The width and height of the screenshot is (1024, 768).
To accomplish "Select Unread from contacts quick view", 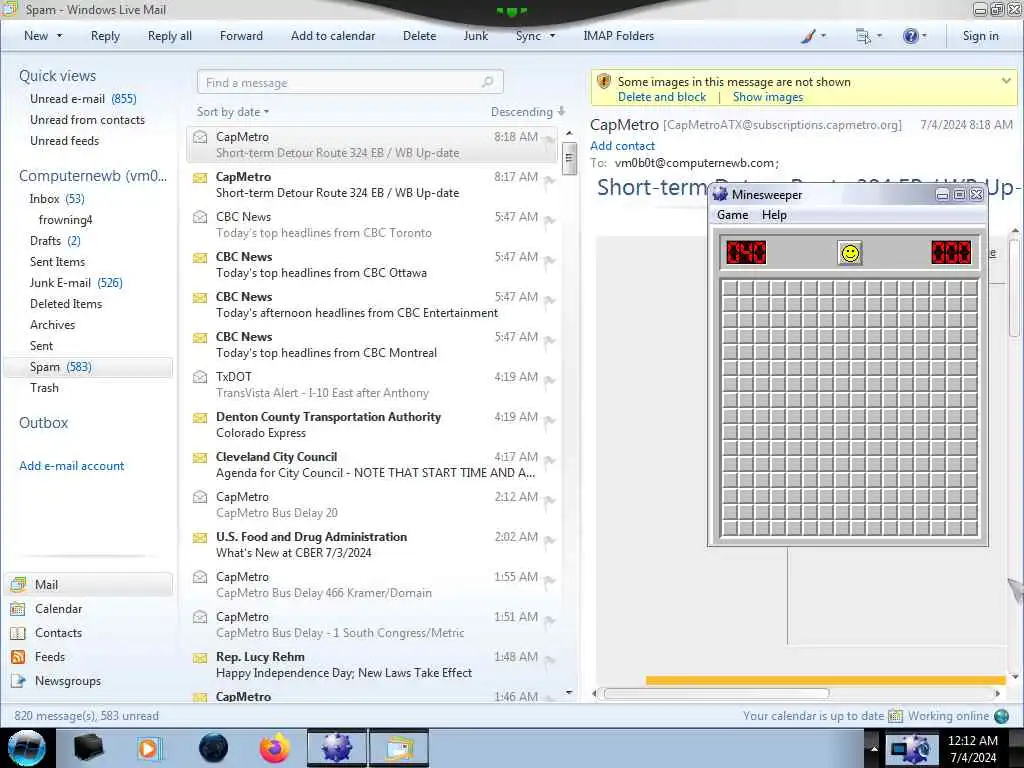I will (88, 120).
